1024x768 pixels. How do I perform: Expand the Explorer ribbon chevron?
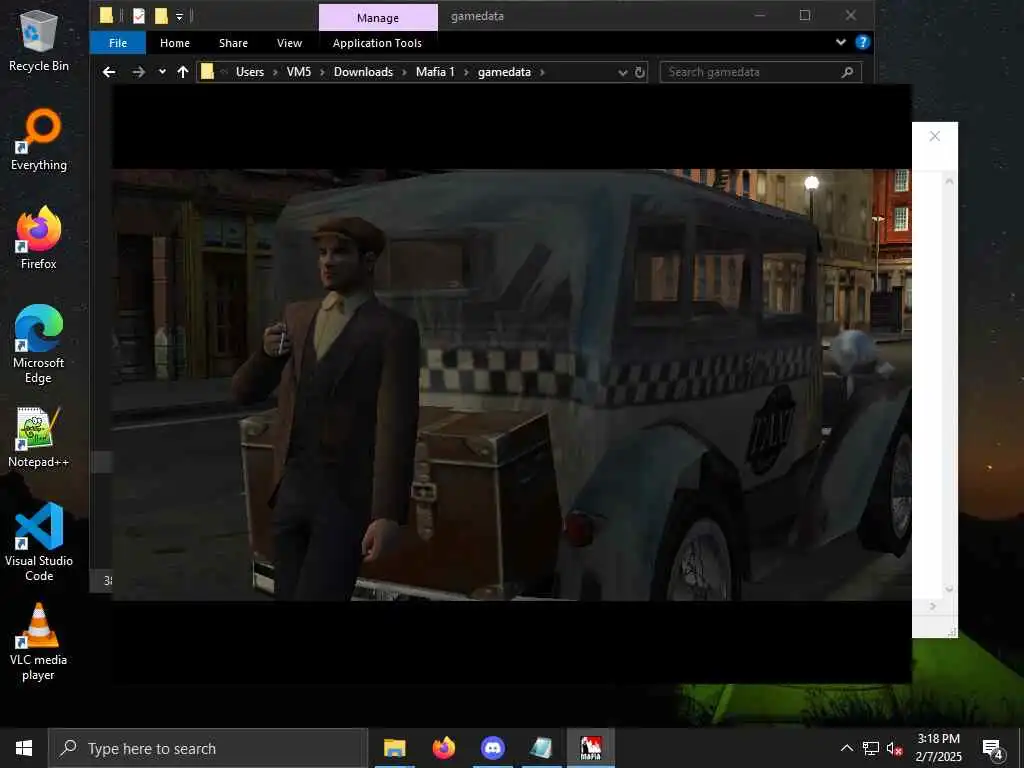tap(840, 42)
